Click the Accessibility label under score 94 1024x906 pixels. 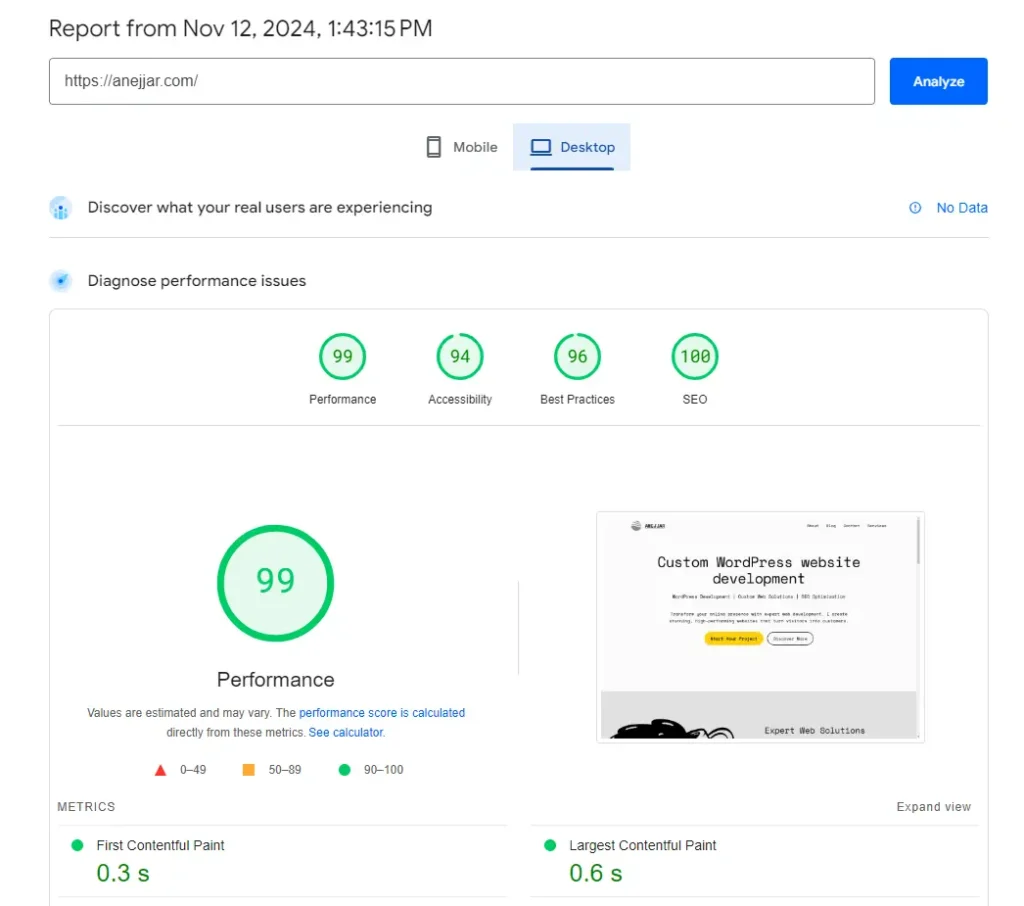460,399
